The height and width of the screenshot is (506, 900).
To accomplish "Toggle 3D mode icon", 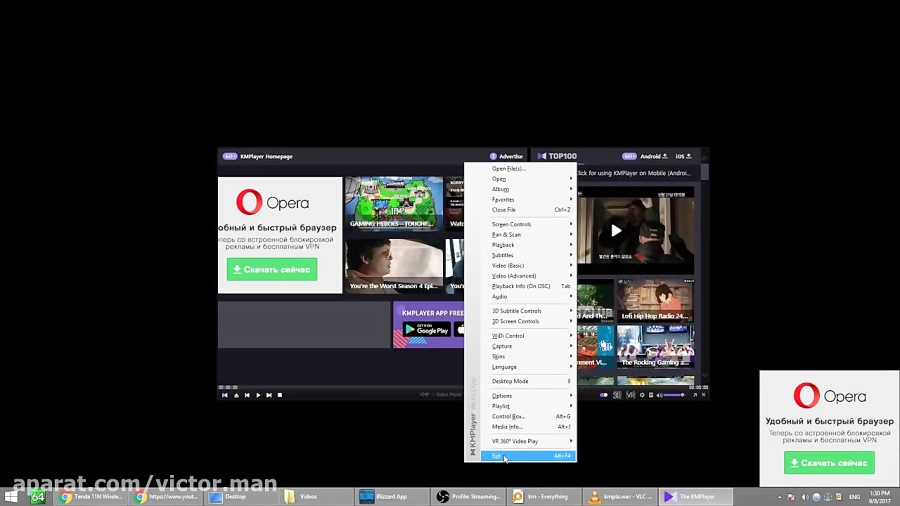I will pos(617,395).
